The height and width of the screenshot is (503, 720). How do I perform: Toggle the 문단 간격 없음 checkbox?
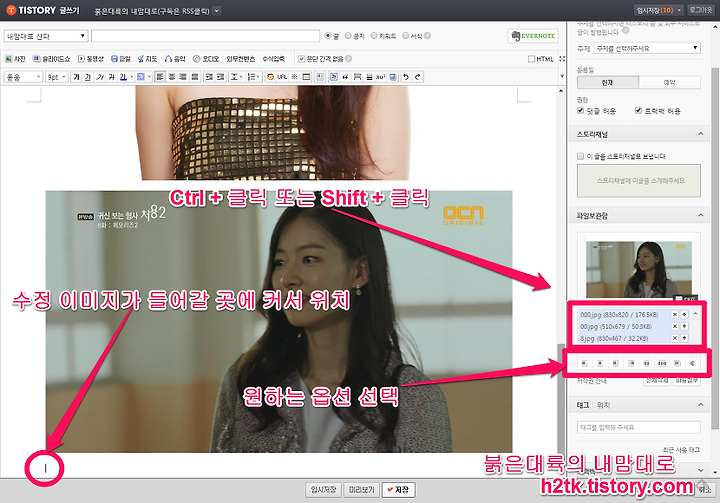301,59
